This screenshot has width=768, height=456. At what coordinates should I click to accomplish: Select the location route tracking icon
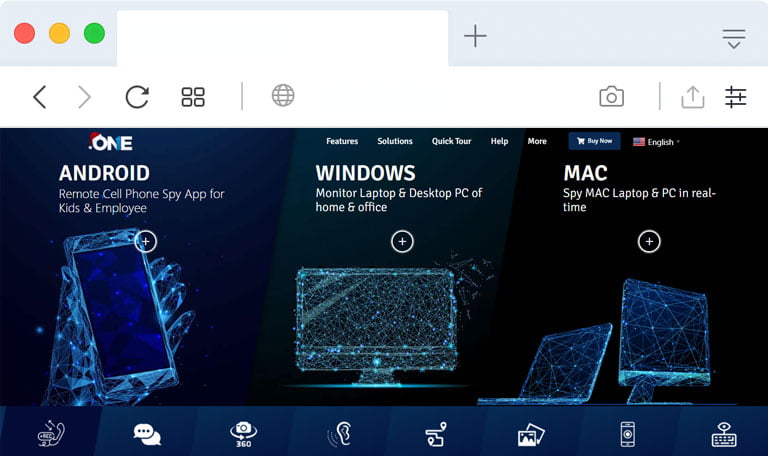pos(435,434)
